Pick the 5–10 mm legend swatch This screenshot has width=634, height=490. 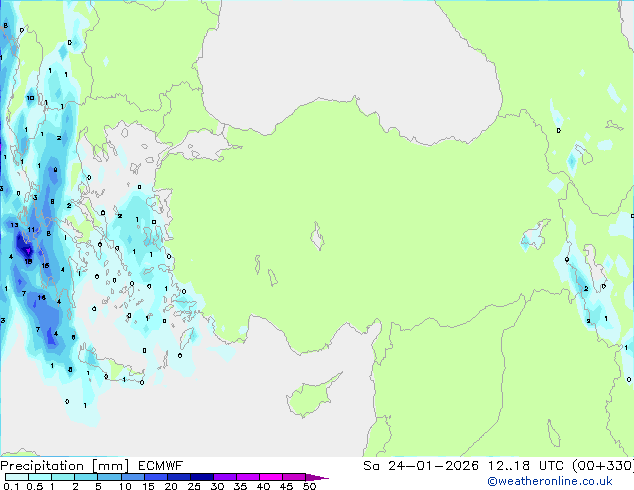109,477
